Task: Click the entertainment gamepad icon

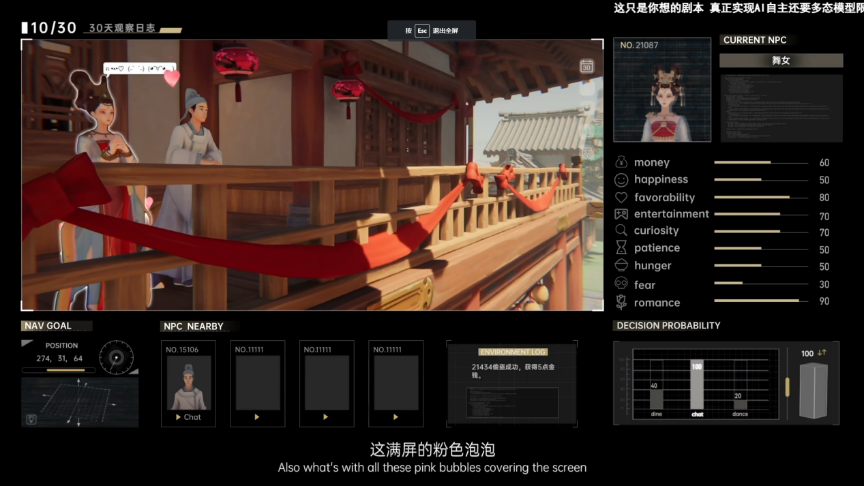Action: coord(621,214)
